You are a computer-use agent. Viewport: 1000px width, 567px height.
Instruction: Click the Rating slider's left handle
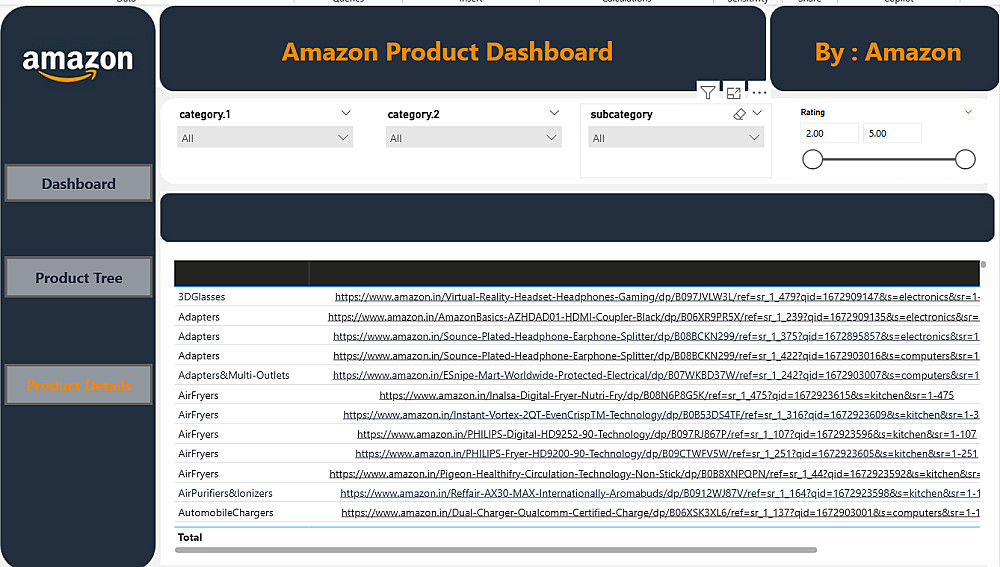[x=813, y=159]
